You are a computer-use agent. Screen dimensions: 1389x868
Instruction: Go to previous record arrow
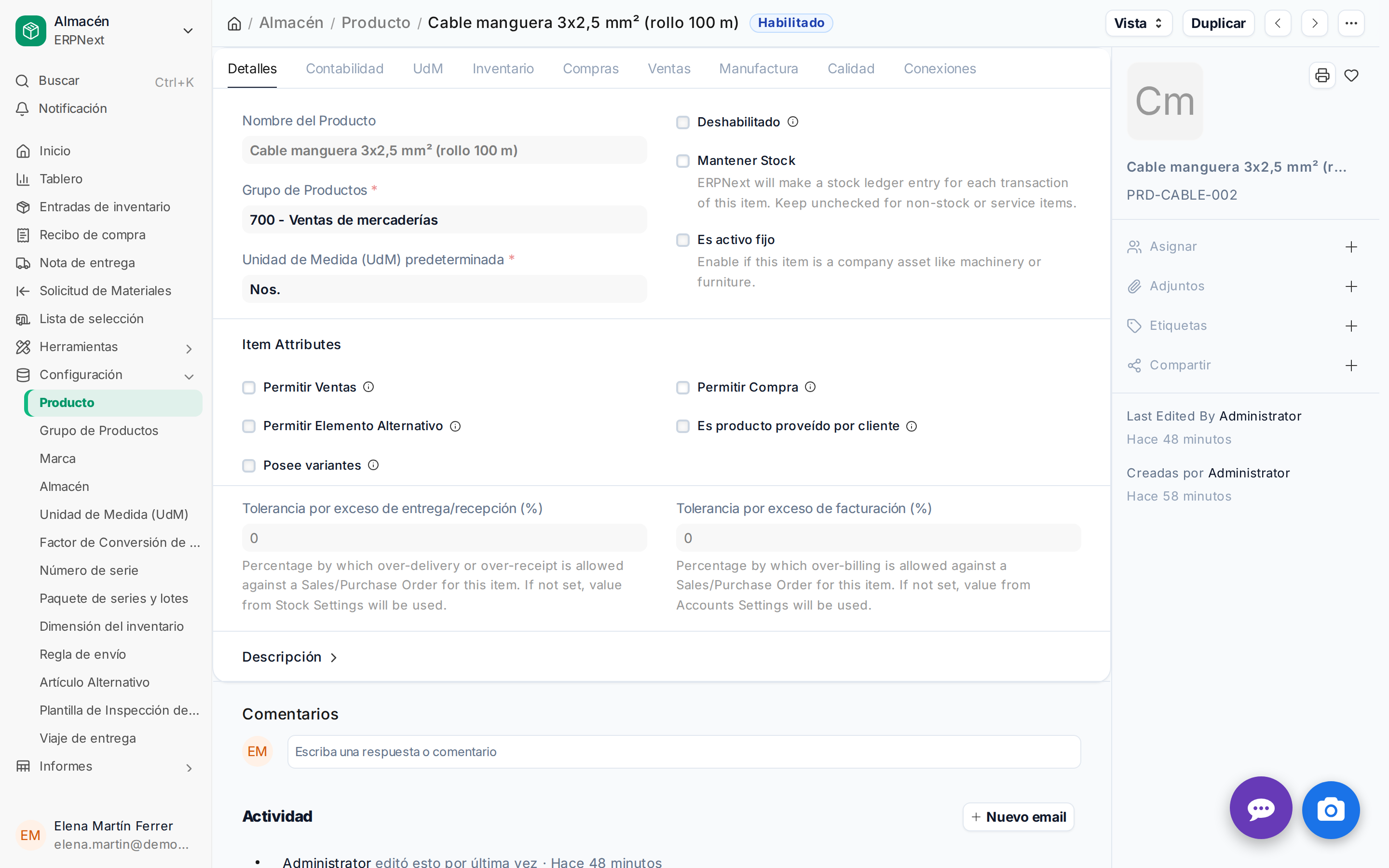(x=1278, y=23)
